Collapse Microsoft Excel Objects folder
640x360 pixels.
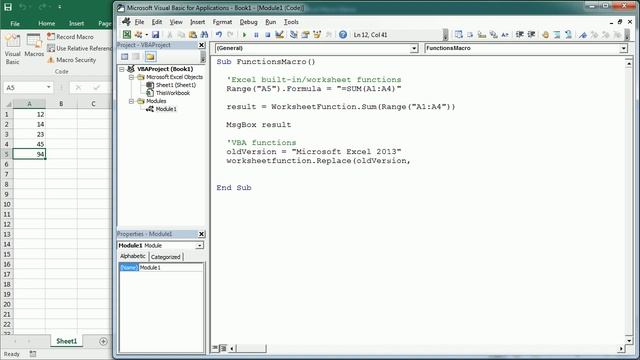pos(131,77)
